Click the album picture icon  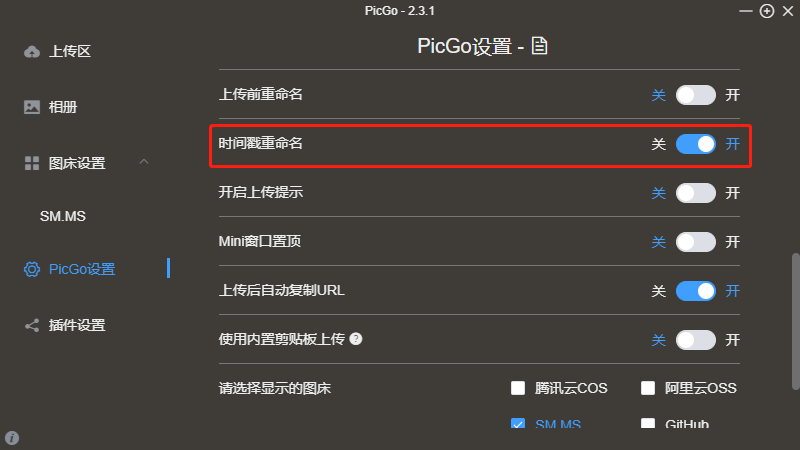32,107
